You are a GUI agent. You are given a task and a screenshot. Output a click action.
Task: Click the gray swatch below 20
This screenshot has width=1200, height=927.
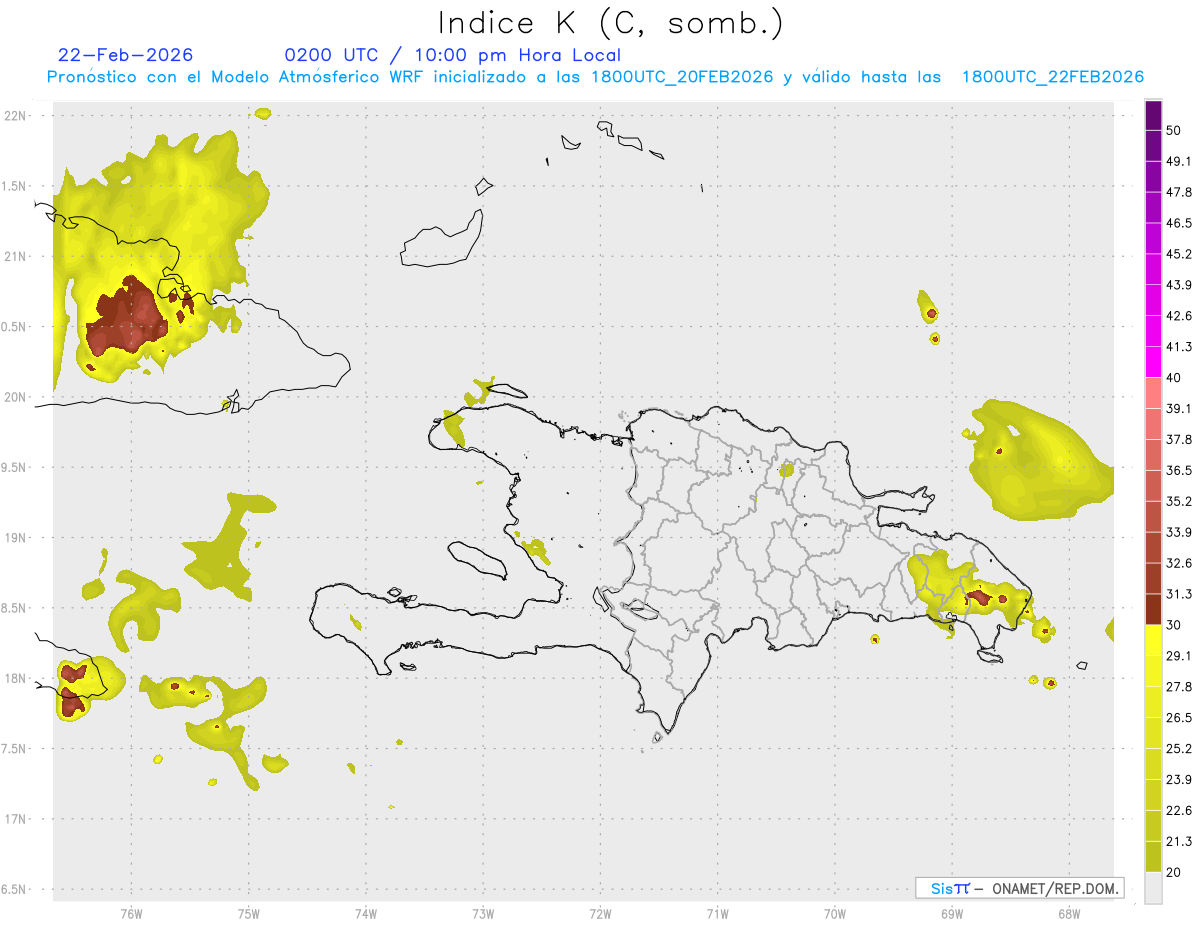pos(1153,888)
